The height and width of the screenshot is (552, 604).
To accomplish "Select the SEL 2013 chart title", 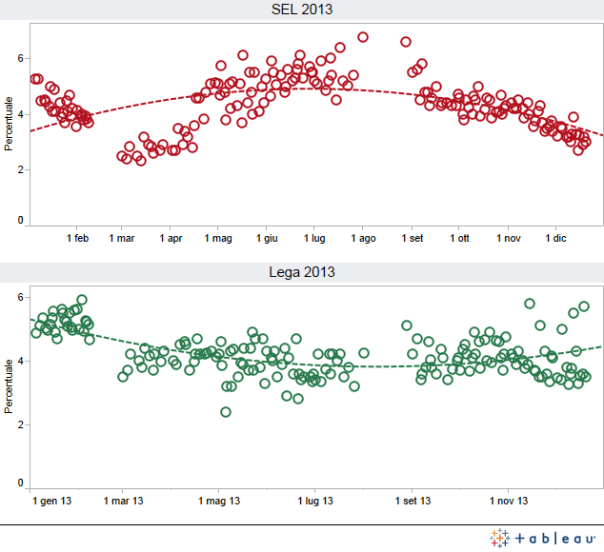I will click(x=302, y=9).
